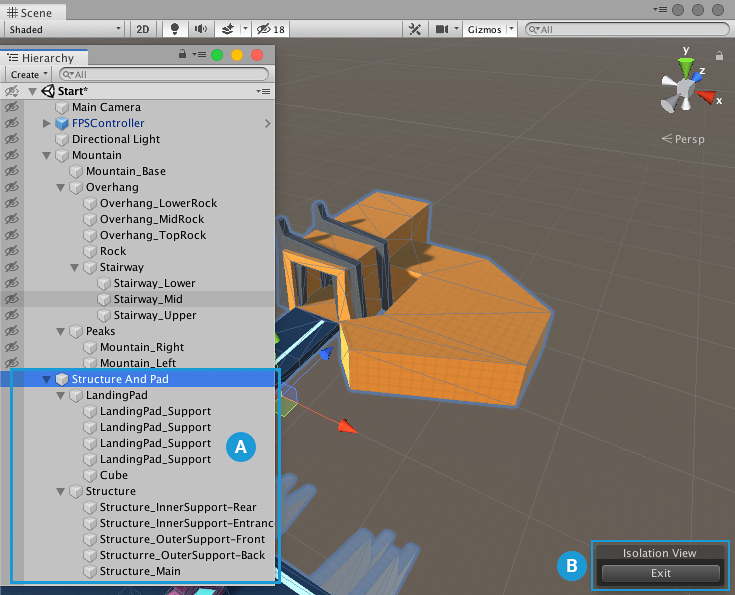Viewport: 735px width, 595px height.
Task: Select Structure_InnerSupport-Rear object
Action: (178, 507)
